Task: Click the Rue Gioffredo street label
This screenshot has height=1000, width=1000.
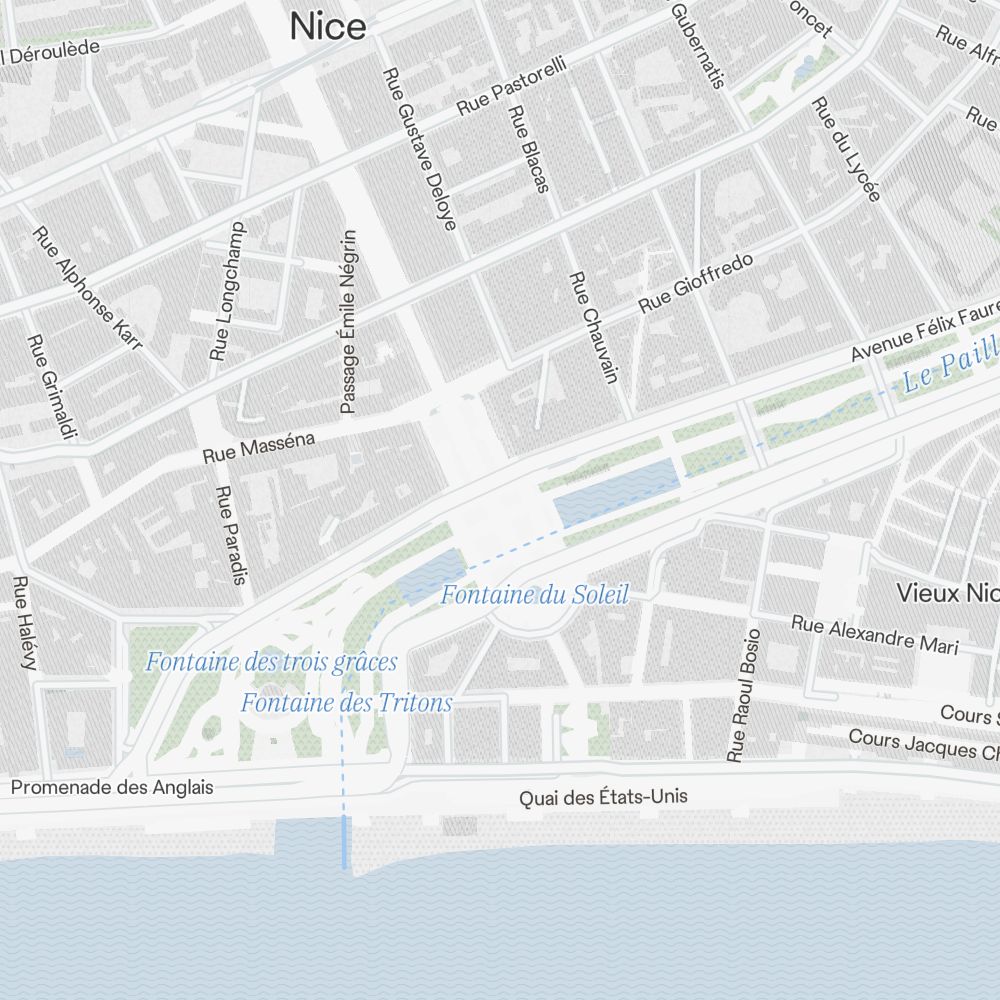Action: (696, 283)
